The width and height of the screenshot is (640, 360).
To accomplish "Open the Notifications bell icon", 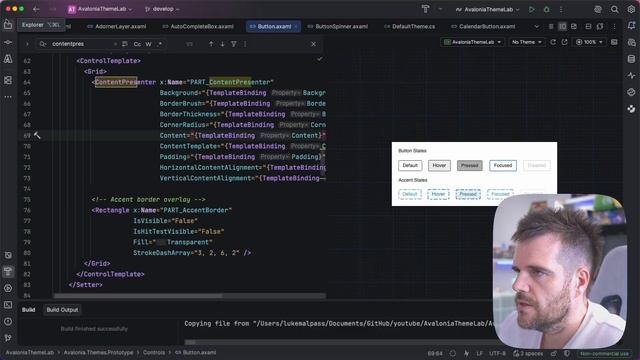I will (631, 25).
